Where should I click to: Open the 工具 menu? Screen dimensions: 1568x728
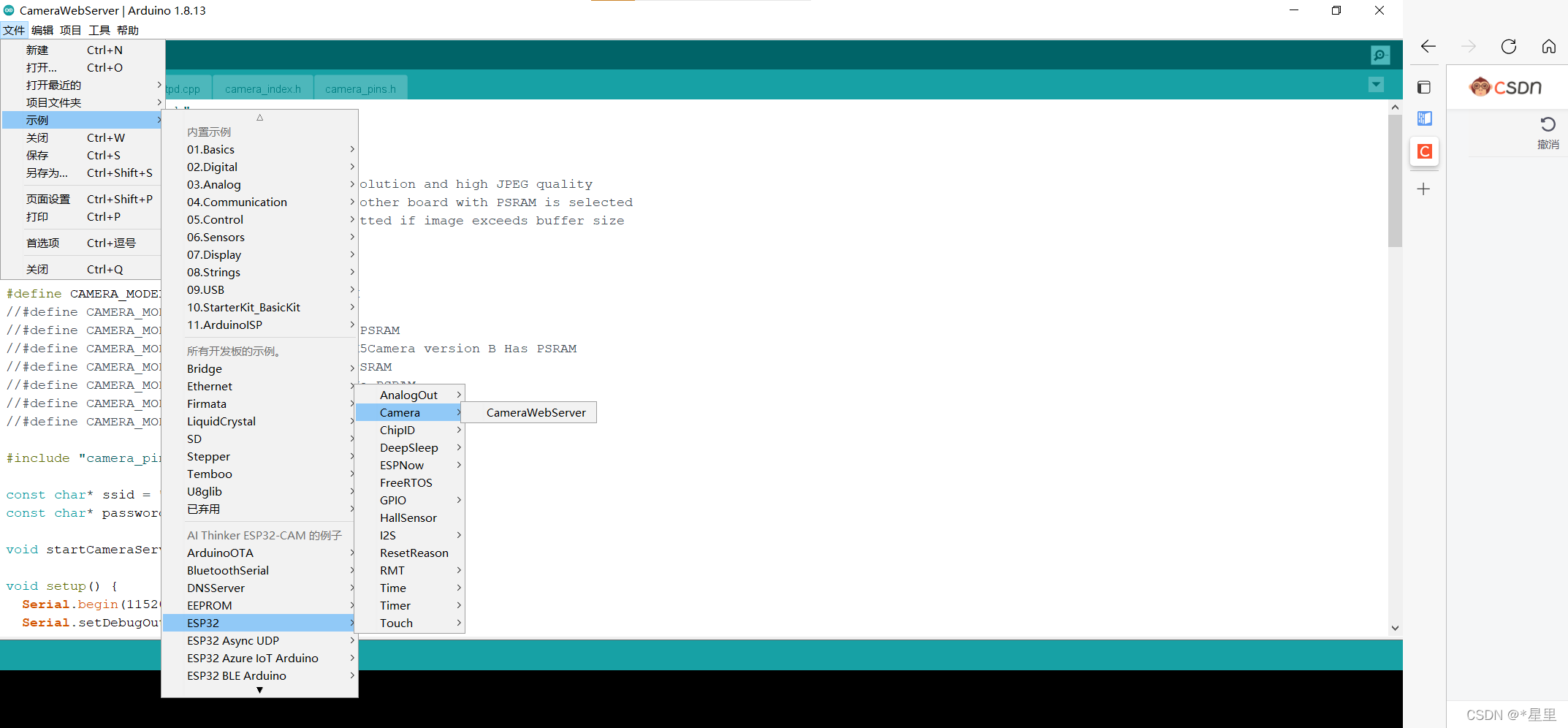99,30
